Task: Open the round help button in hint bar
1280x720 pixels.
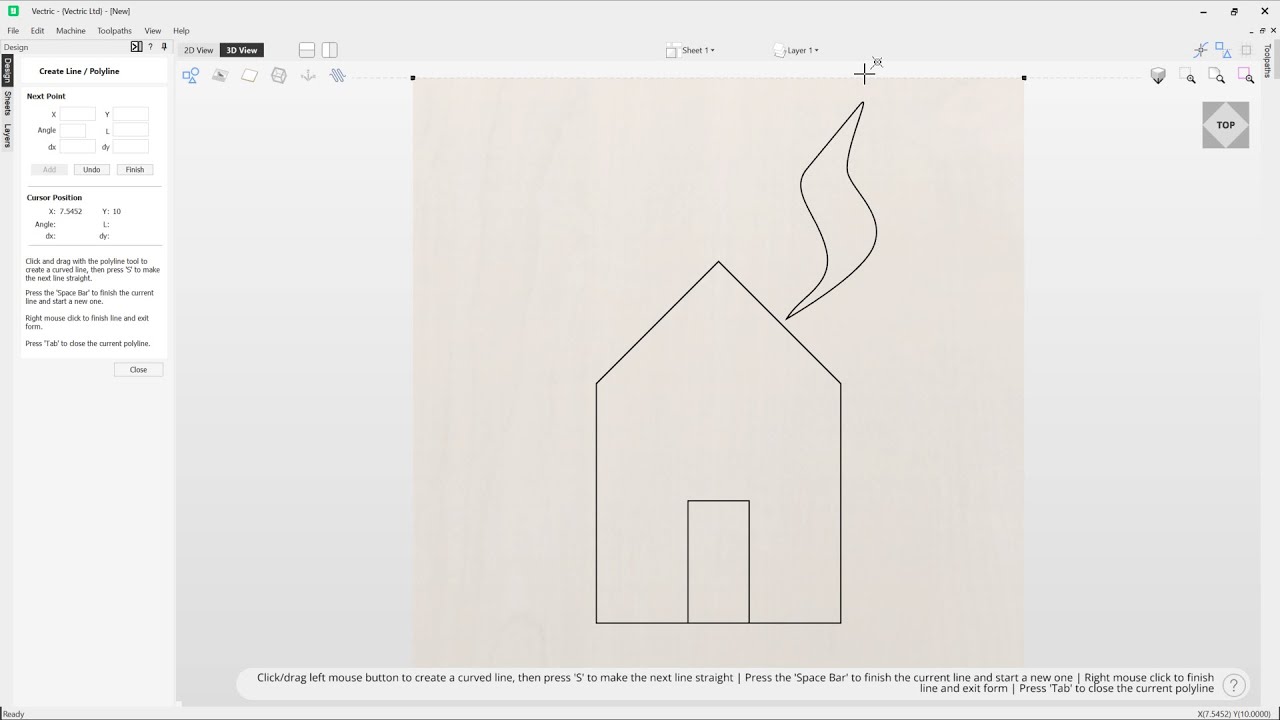Action: [x=1234, y=685]
